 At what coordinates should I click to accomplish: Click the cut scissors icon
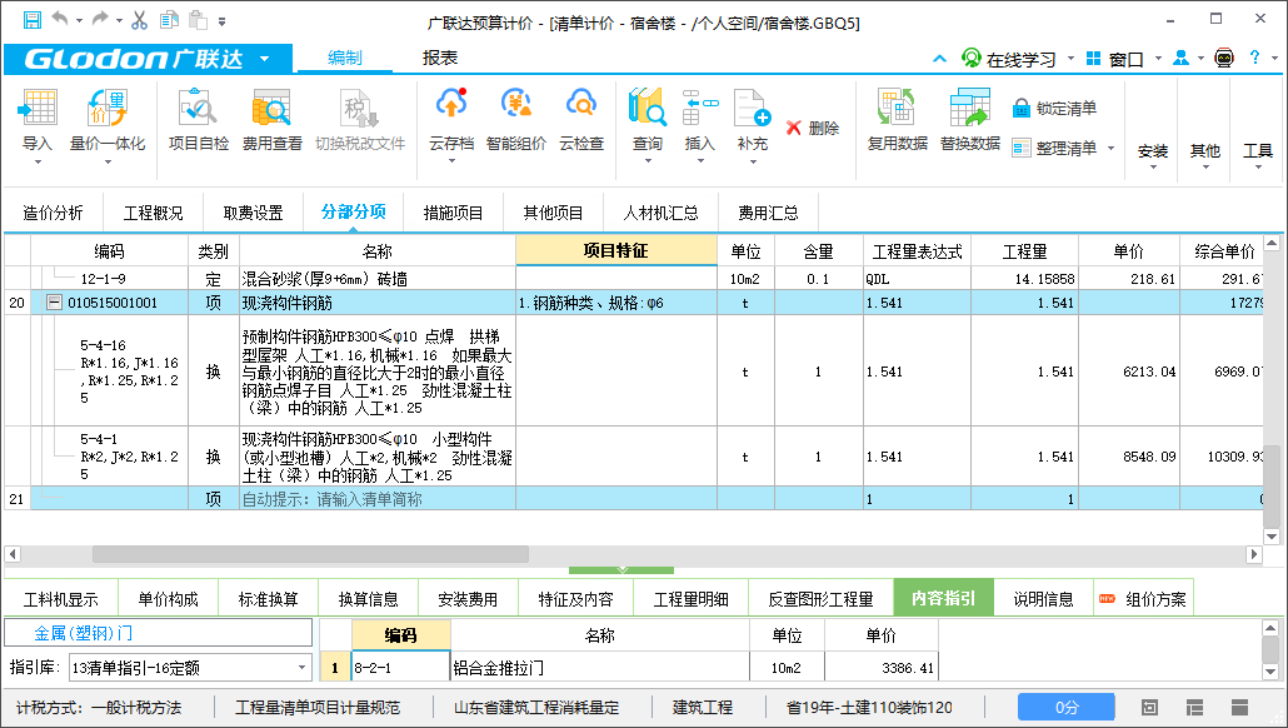click(x=139, y=20)
